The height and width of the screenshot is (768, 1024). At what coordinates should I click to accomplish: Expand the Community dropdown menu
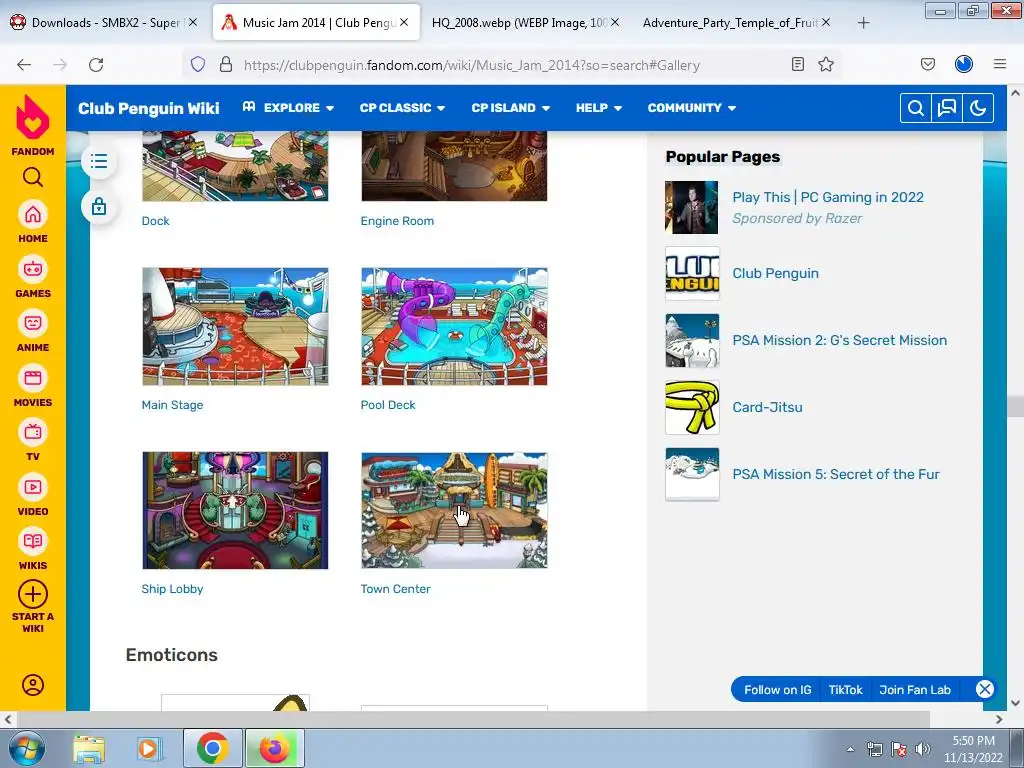pyautogui.click(x=692, y=108)
